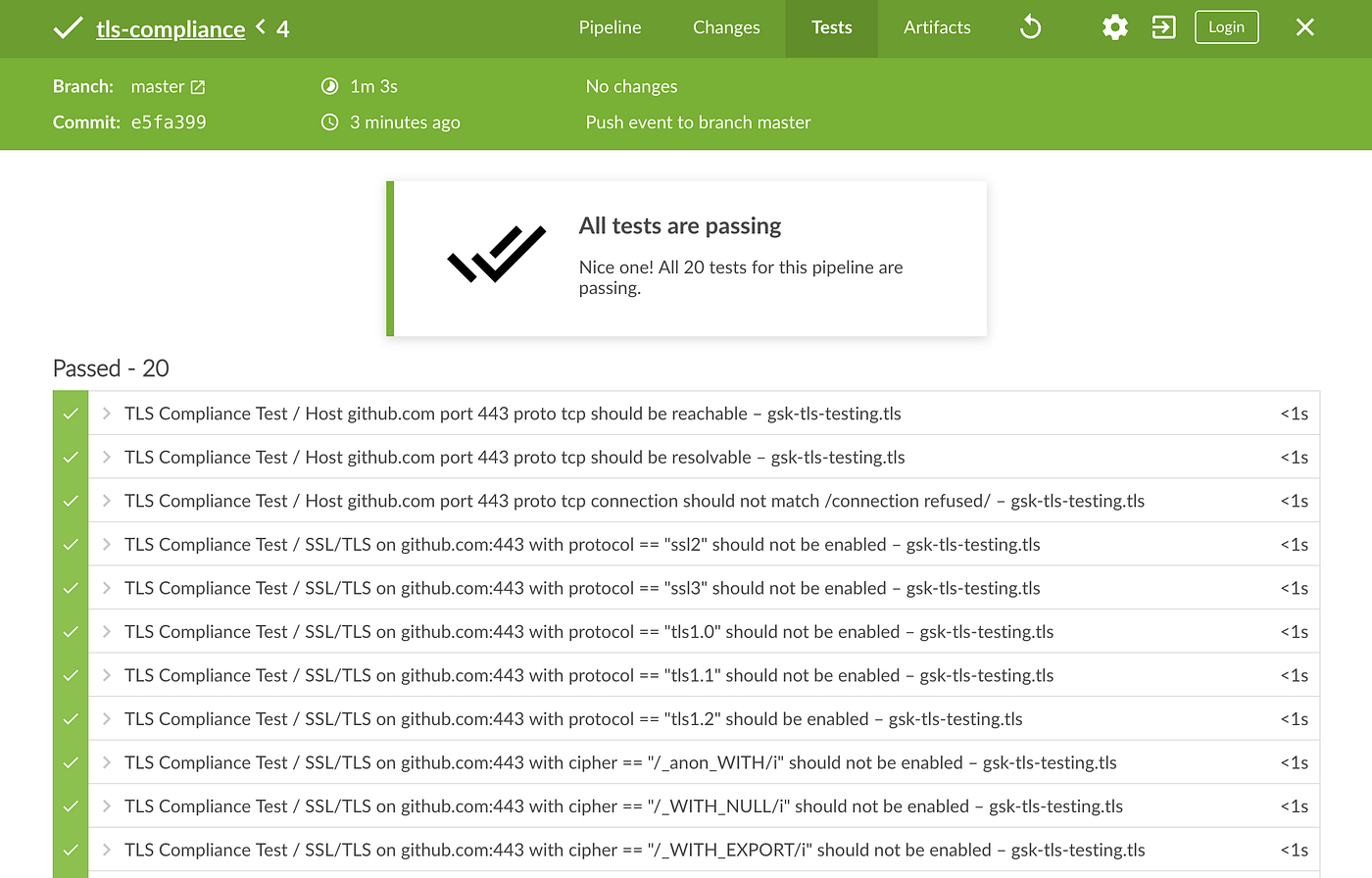The height and width of the screenshot is (878, 1372).
Task: Open the Artifacts tab
Action: coord(937,27)
